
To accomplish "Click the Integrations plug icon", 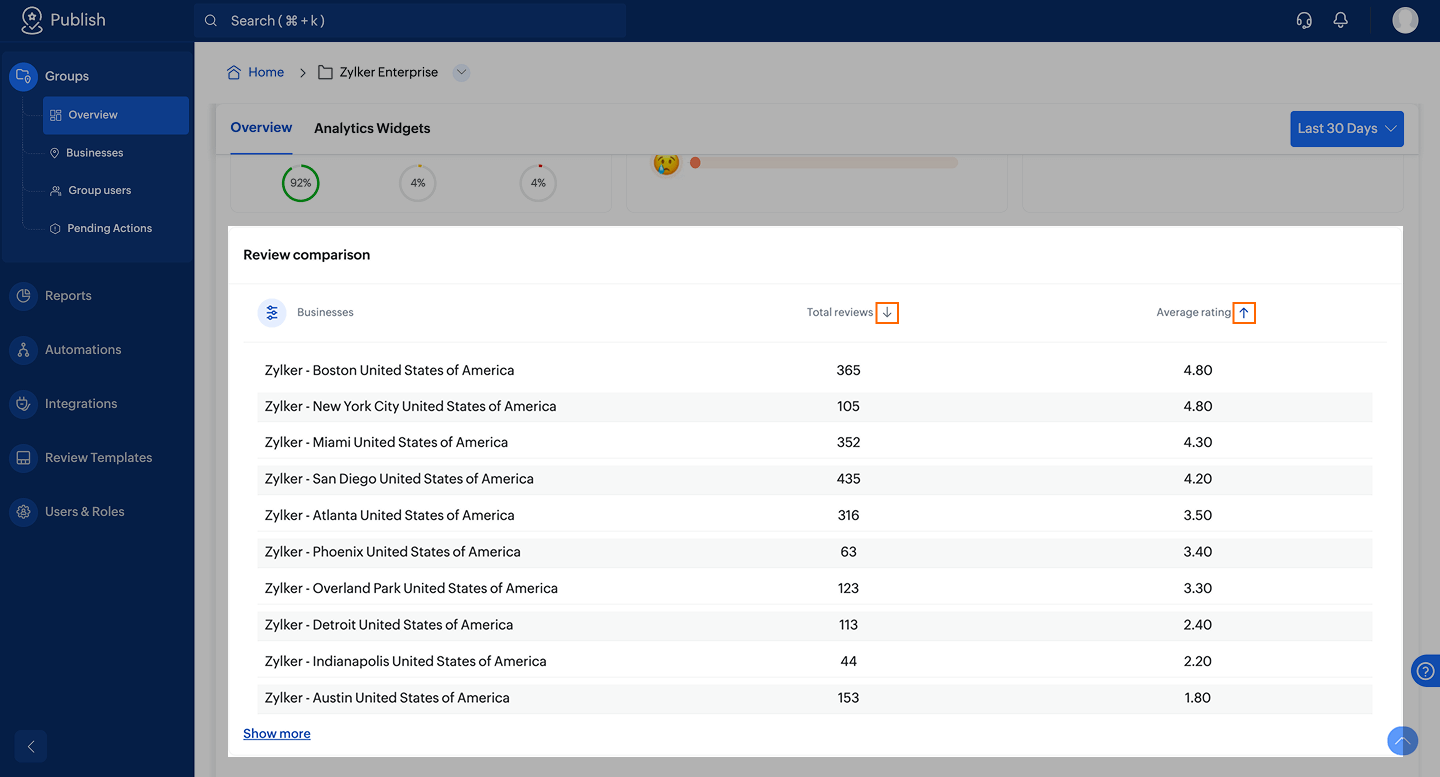I will point(23,404).
